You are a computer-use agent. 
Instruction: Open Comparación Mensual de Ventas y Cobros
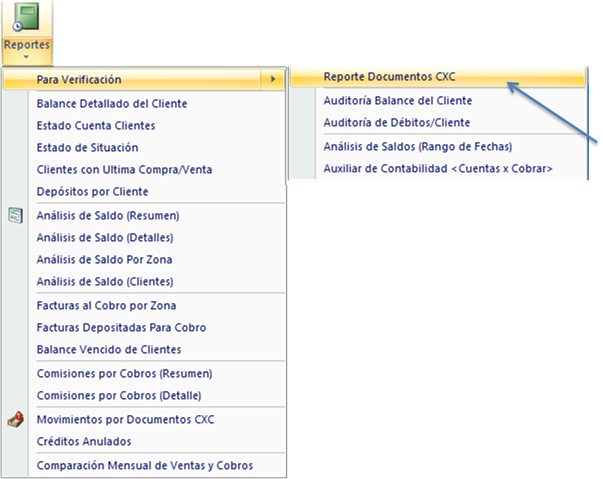(x=145, y=466)
